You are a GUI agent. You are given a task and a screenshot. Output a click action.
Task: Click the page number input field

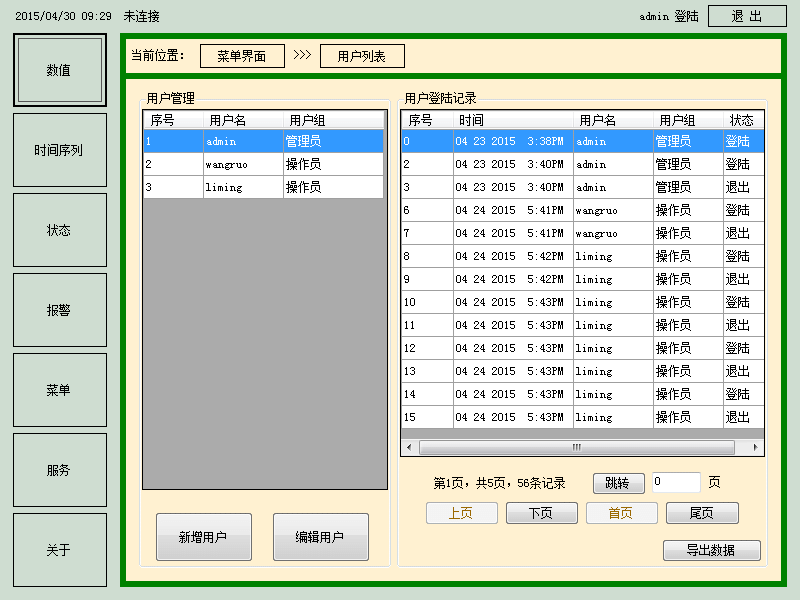[677, 482]
